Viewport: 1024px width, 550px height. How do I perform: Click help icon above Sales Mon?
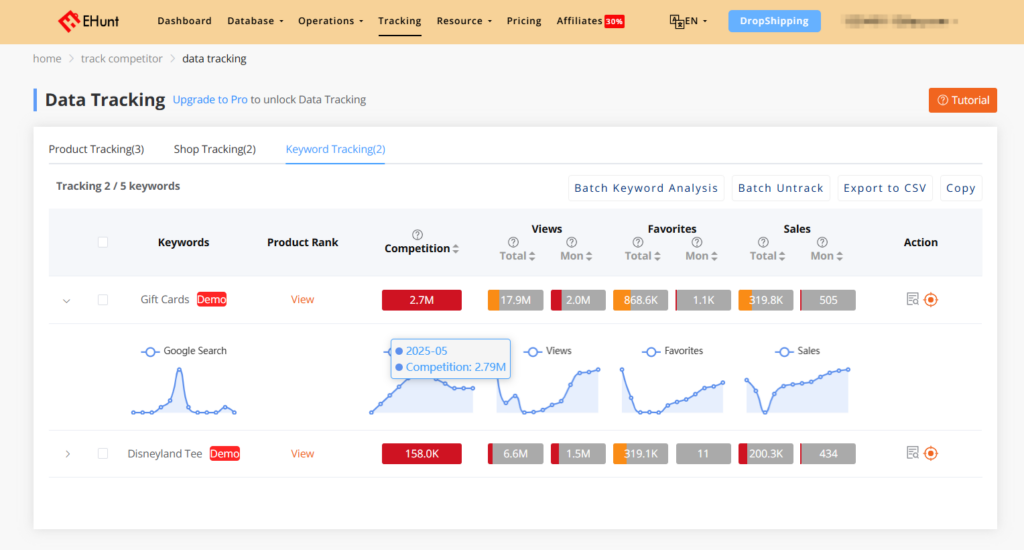pos(822,242)
